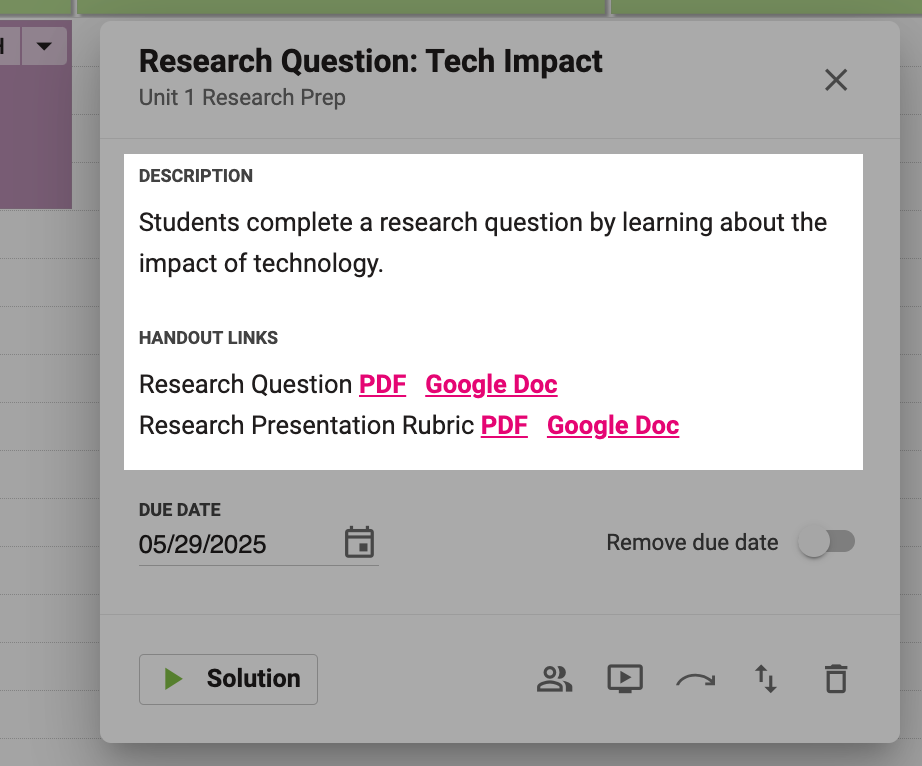Click the up-down reorder arrows icon
922x766 pixels.
pos(766,679)
